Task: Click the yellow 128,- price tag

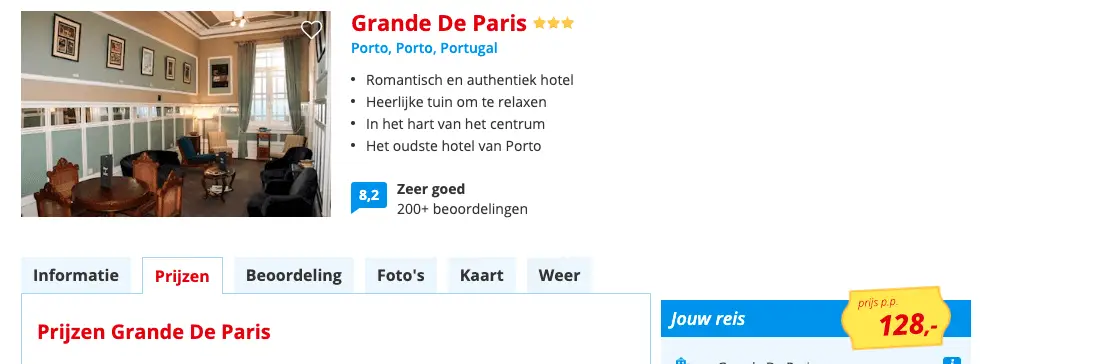Action: (896, 318)
